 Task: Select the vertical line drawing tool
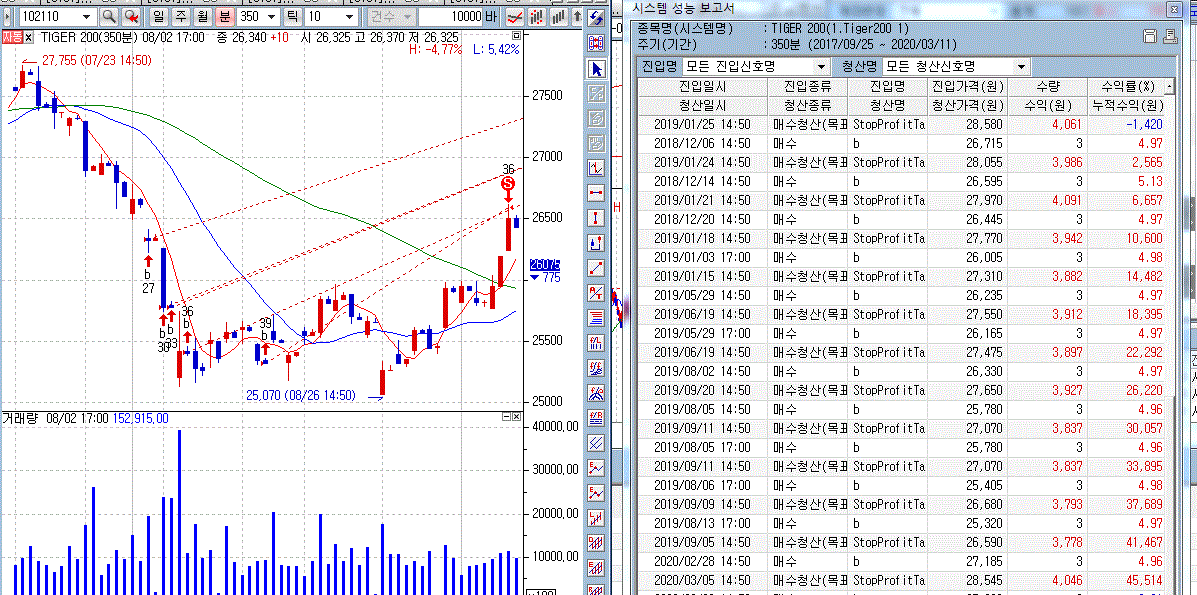tap(597, 218)
